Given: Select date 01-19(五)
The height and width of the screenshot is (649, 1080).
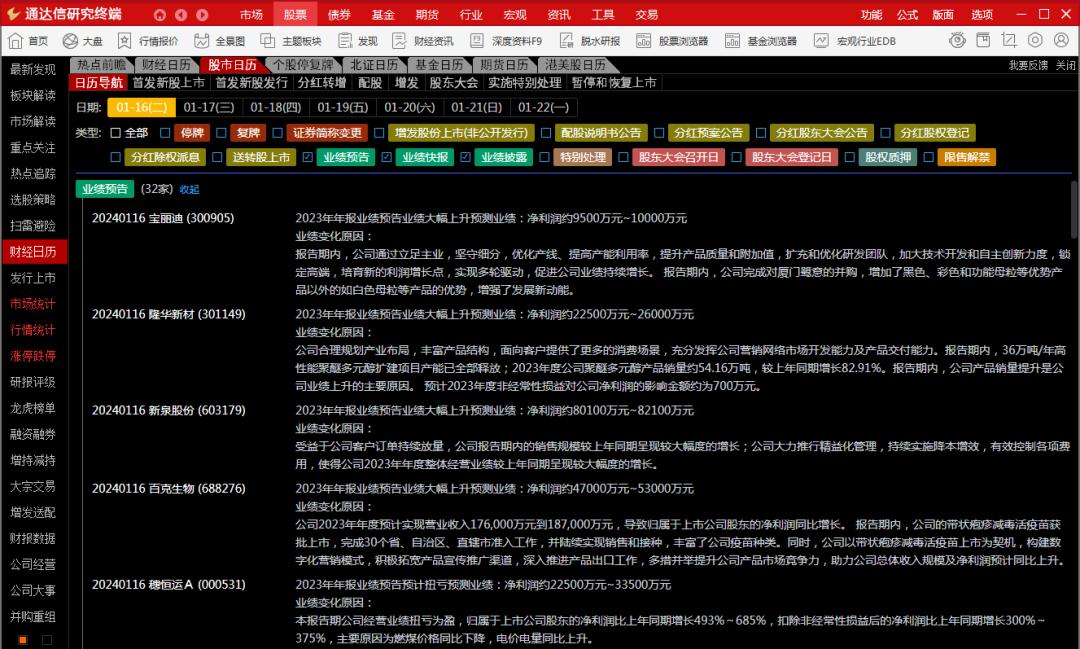Looking at the screenshot, I should (x=342, y=107).
